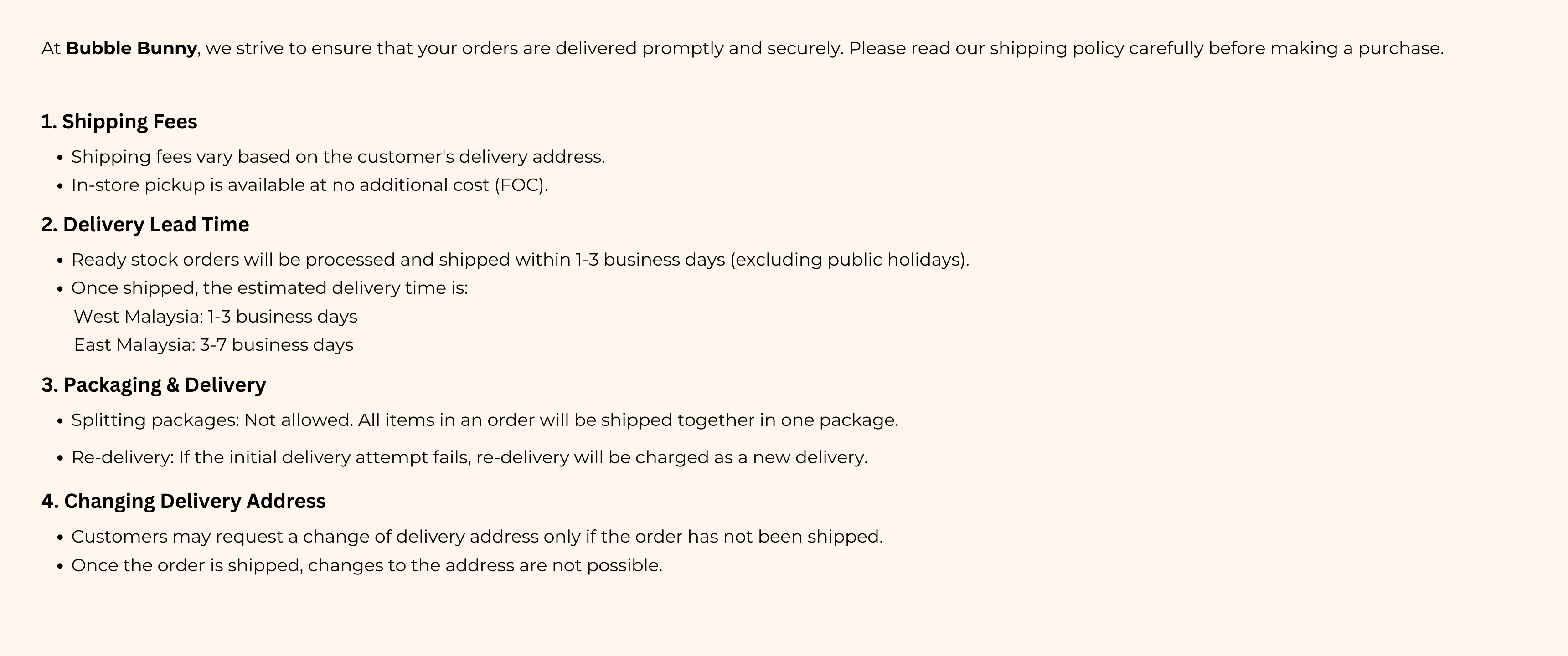This screenshot has width=1568, height=656.
Task: Select the West Malaysia delivery time line
Action: [216, 317]
